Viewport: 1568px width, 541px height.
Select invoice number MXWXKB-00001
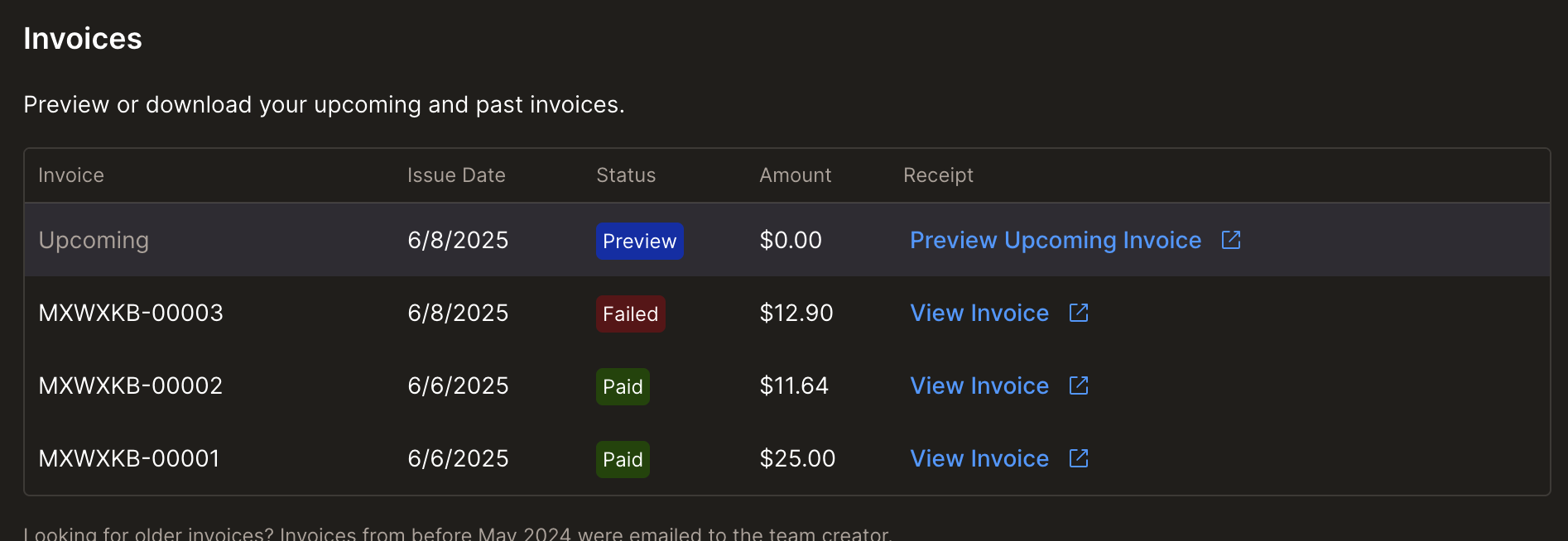pyautogui.click(x=129, y=458)
